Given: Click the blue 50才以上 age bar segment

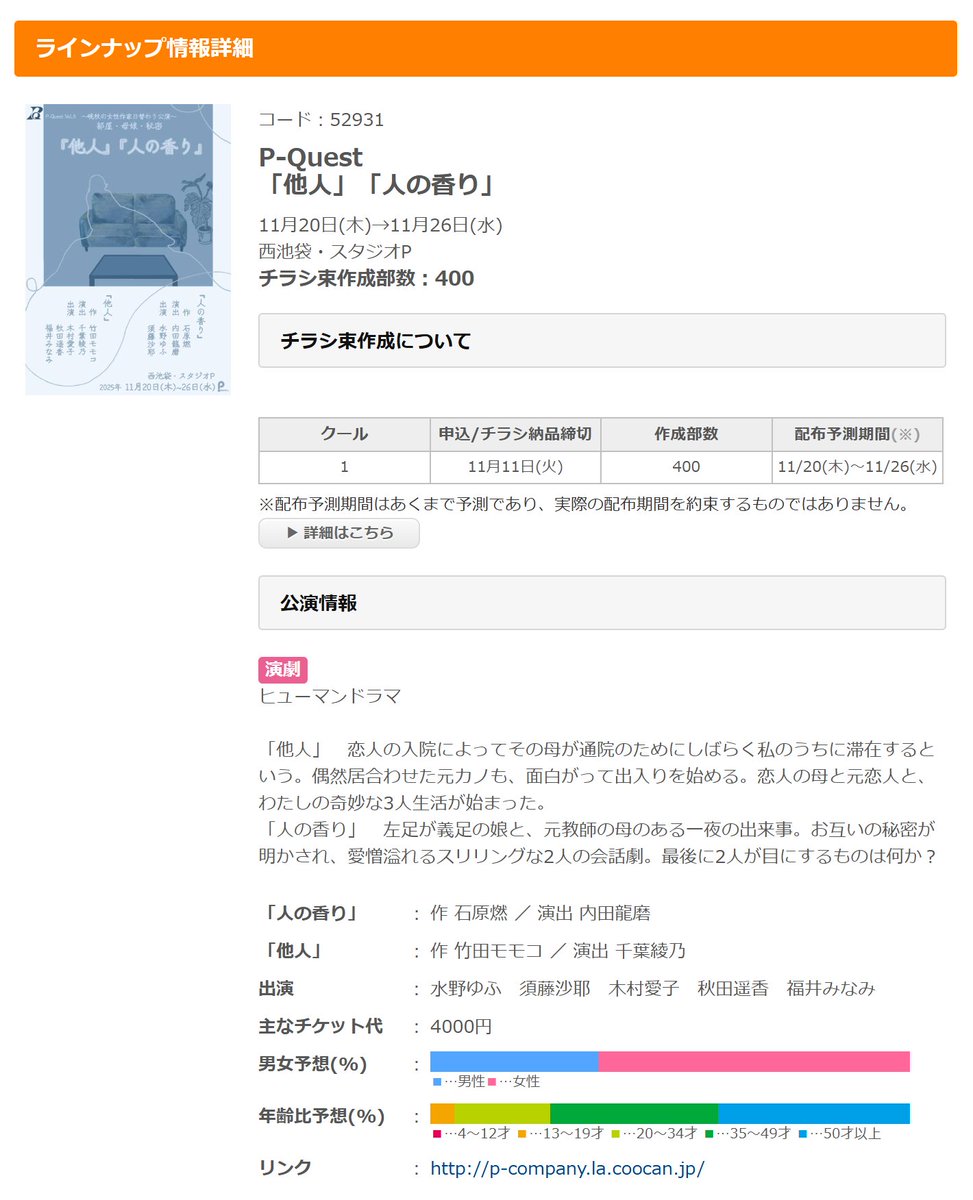Looking at the screenshot, I should coord(814,1113).
